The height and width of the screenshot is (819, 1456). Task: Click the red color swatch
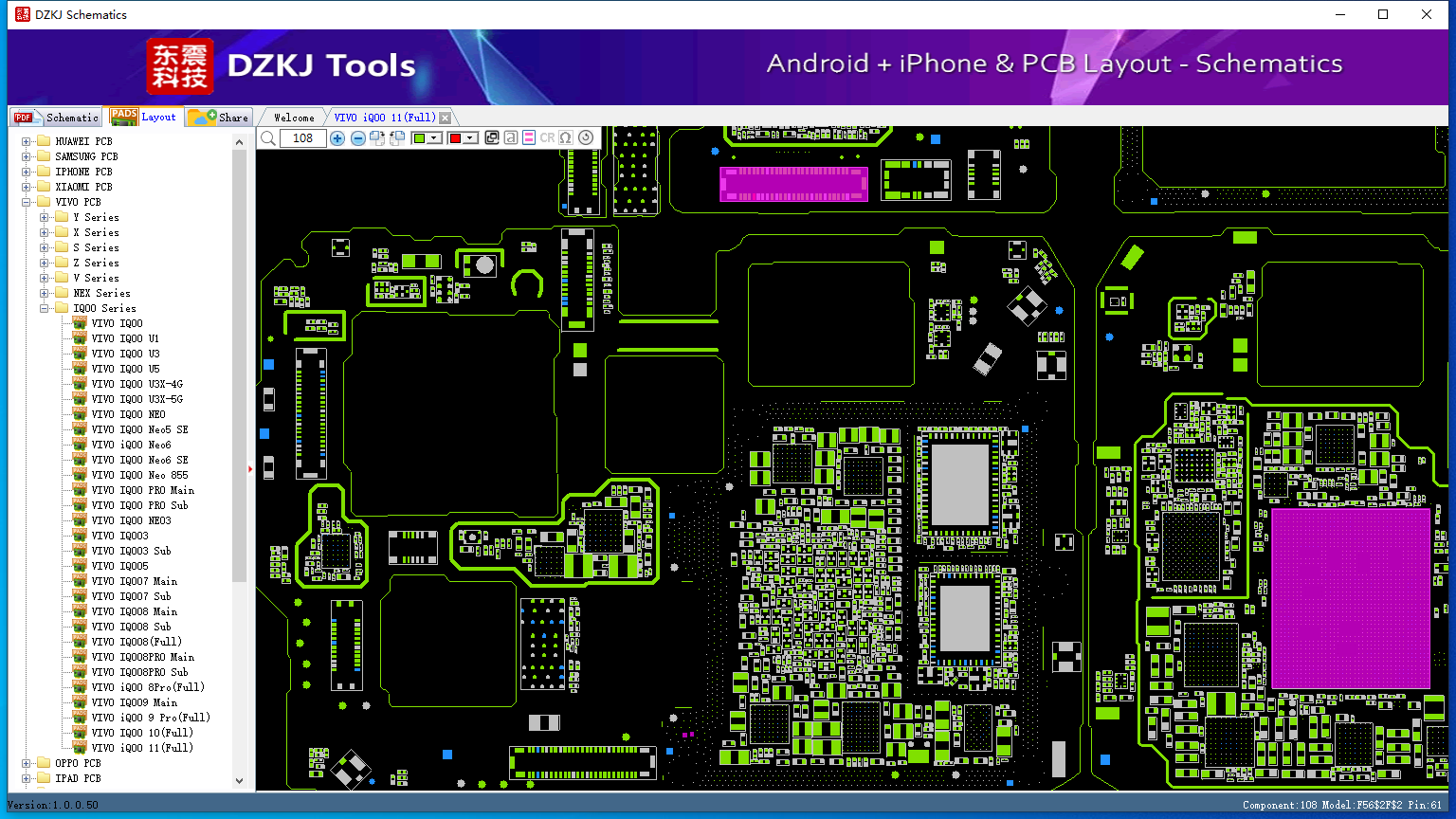click(455, 138)
